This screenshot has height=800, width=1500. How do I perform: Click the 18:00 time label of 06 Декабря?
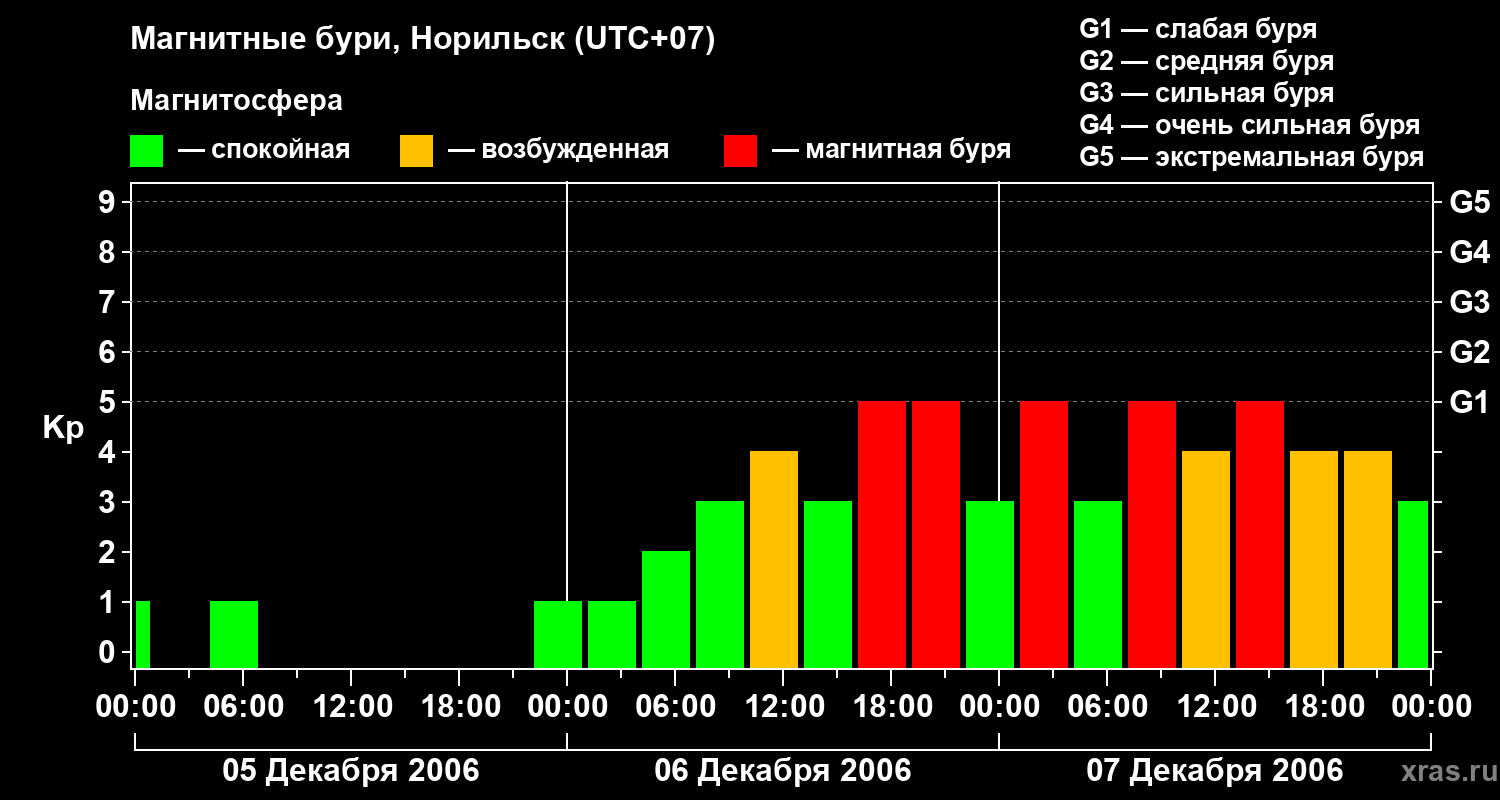tap(891, 707)
